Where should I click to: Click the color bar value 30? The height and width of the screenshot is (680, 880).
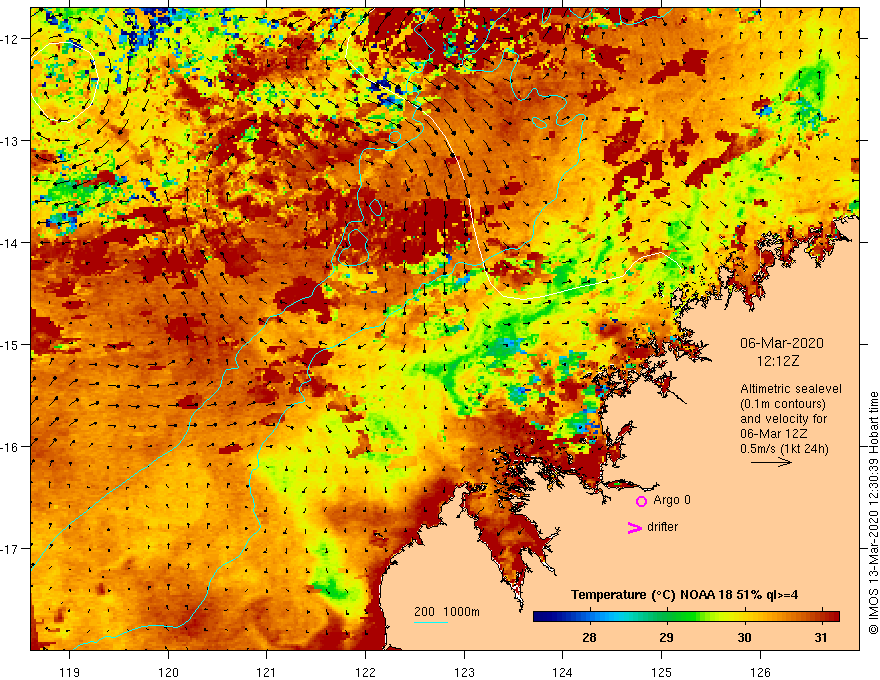[x=744, y=637]
